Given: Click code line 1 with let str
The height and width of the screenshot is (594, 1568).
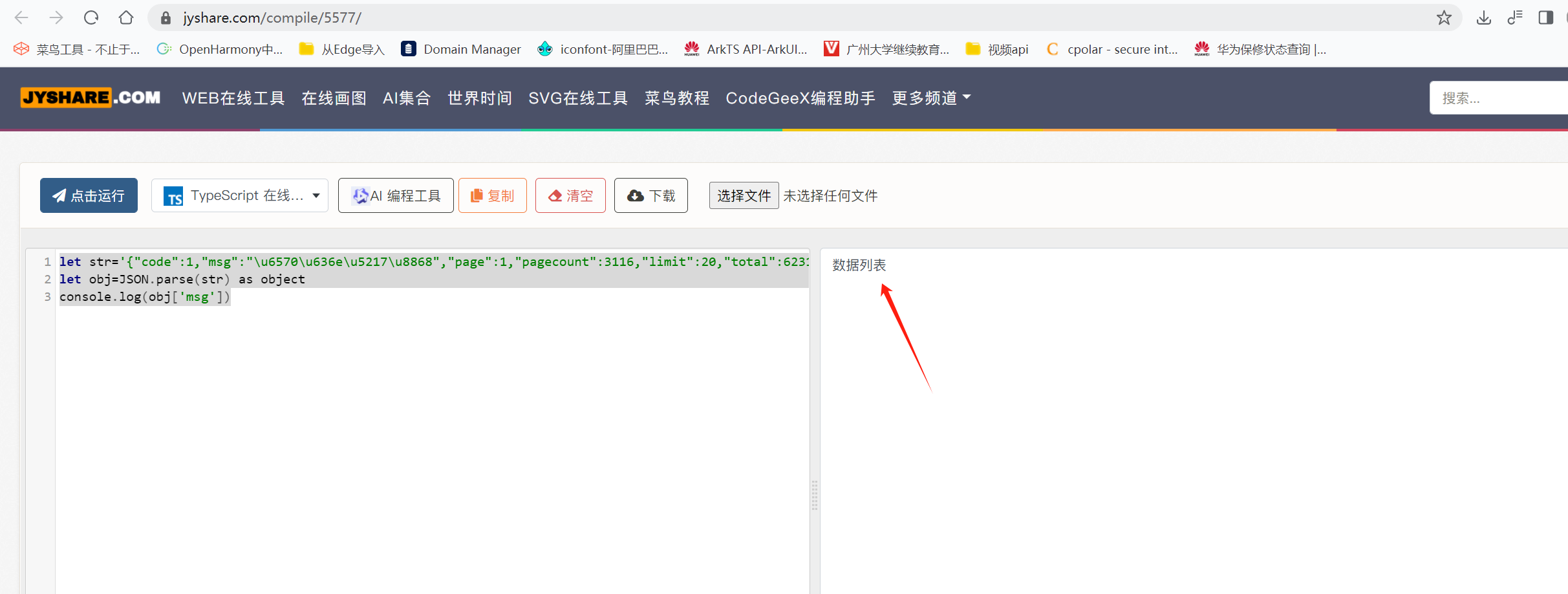Looking at the screenshot, I should [x=433, y=261].
